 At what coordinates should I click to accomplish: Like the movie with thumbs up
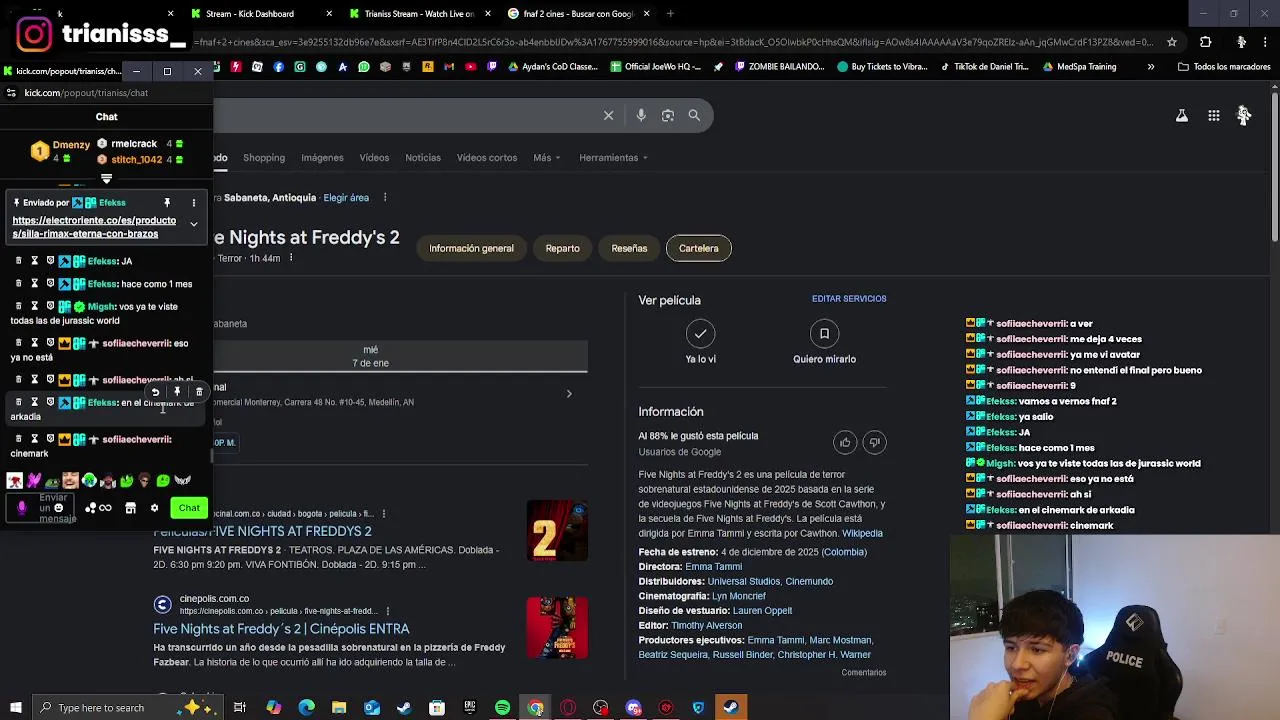(845, 442)
